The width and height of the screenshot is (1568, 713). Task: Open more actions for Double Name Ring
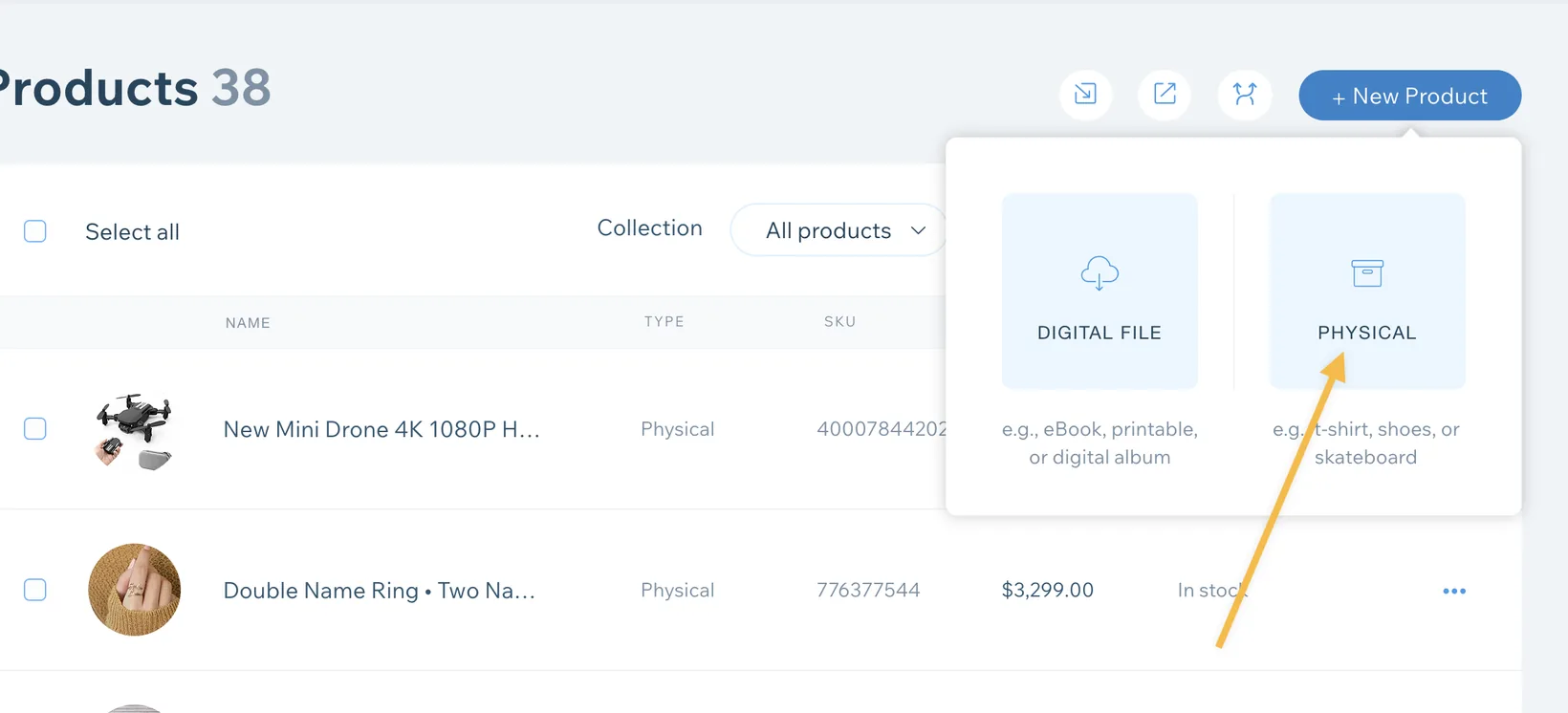(x=1454, y=591)
